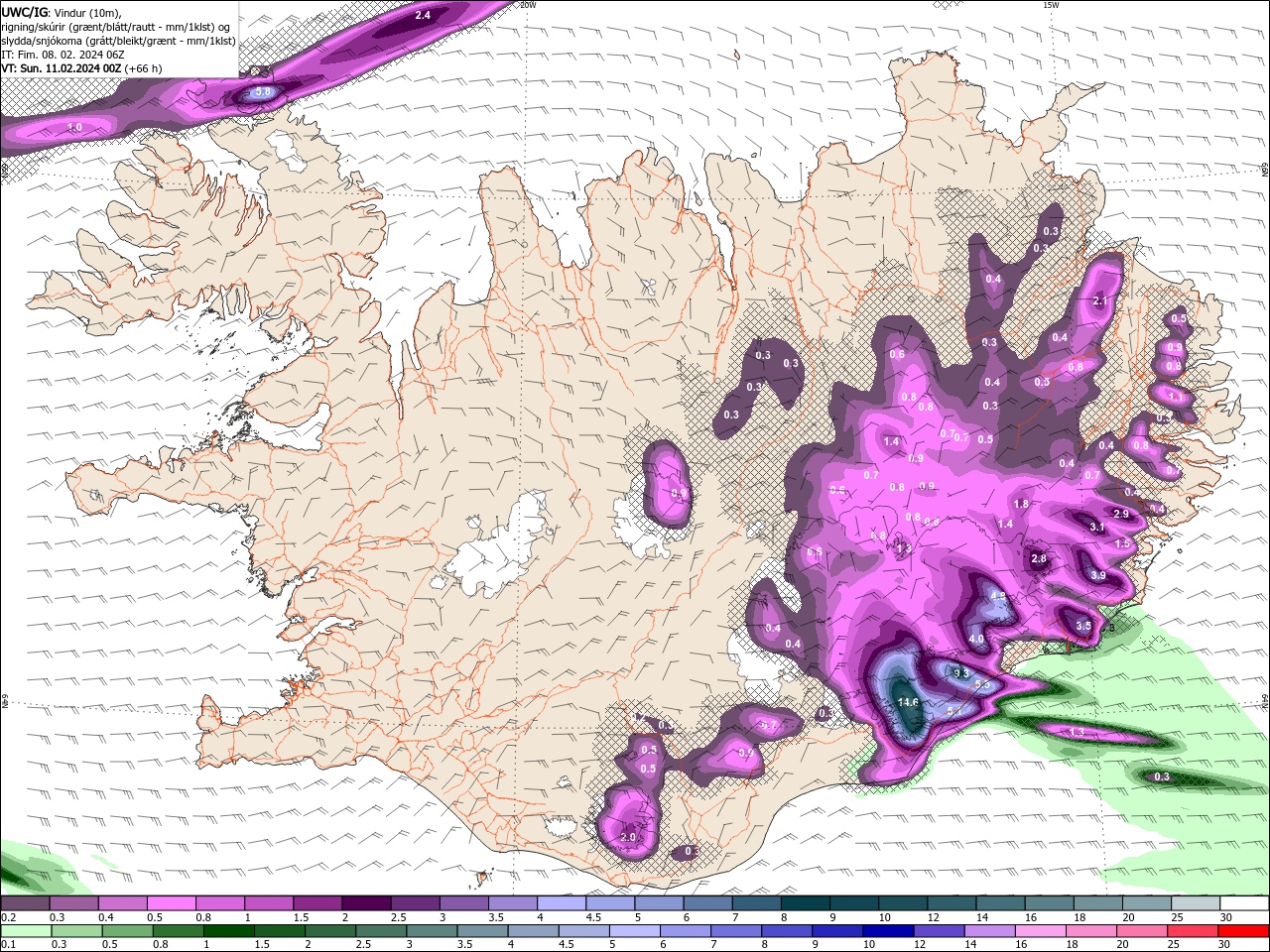This screenshot has height=952, width=1270.
Task: Click the 4.0 snowfall value on the map
Action: pos(976,639)
